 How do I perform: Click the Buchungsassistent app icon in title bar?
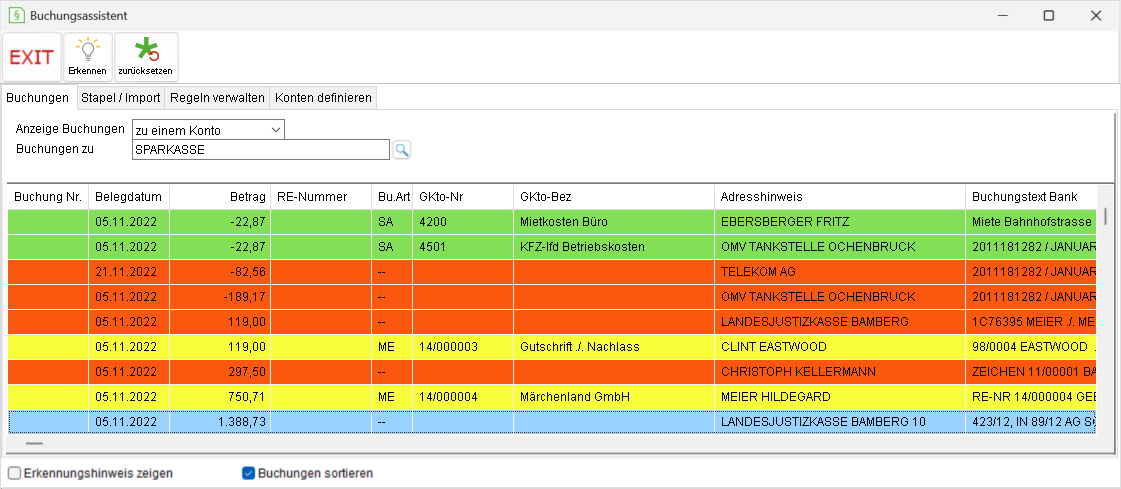[16, 15]
